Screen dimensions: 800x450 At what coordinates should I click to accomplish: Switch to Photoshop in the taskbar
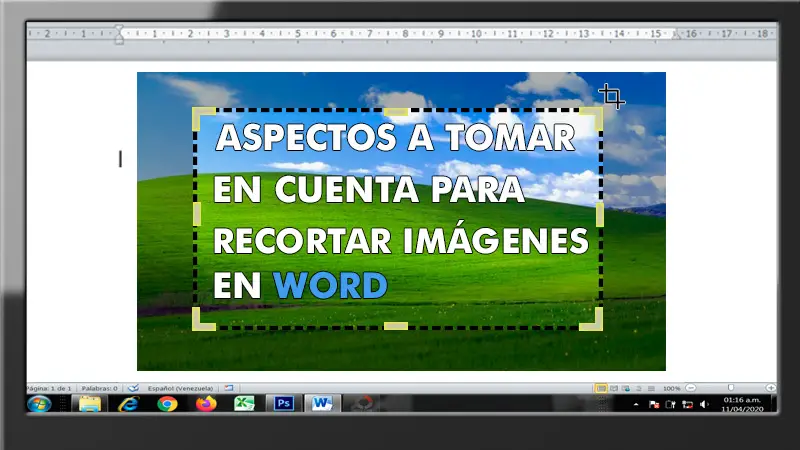click(284, 404)
